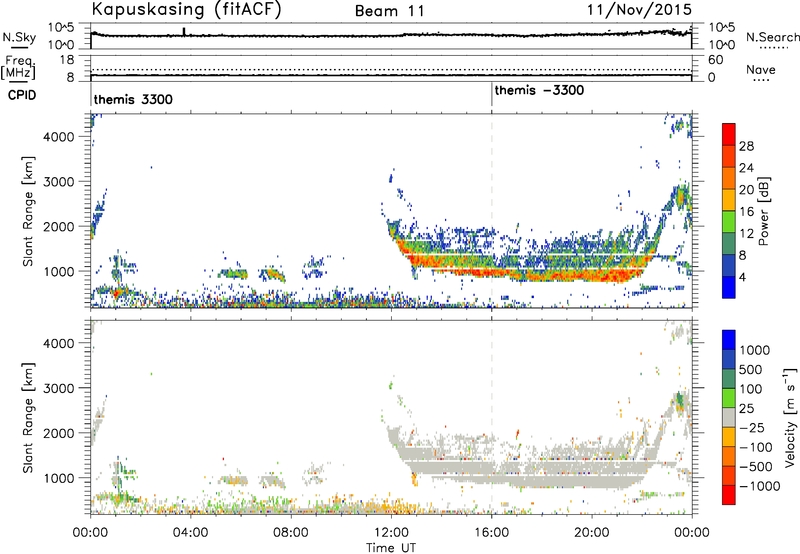Click the 1000 tick of velocity panel range axis
The width and height of the screenshot is (800, 554).
pos(59,478)
